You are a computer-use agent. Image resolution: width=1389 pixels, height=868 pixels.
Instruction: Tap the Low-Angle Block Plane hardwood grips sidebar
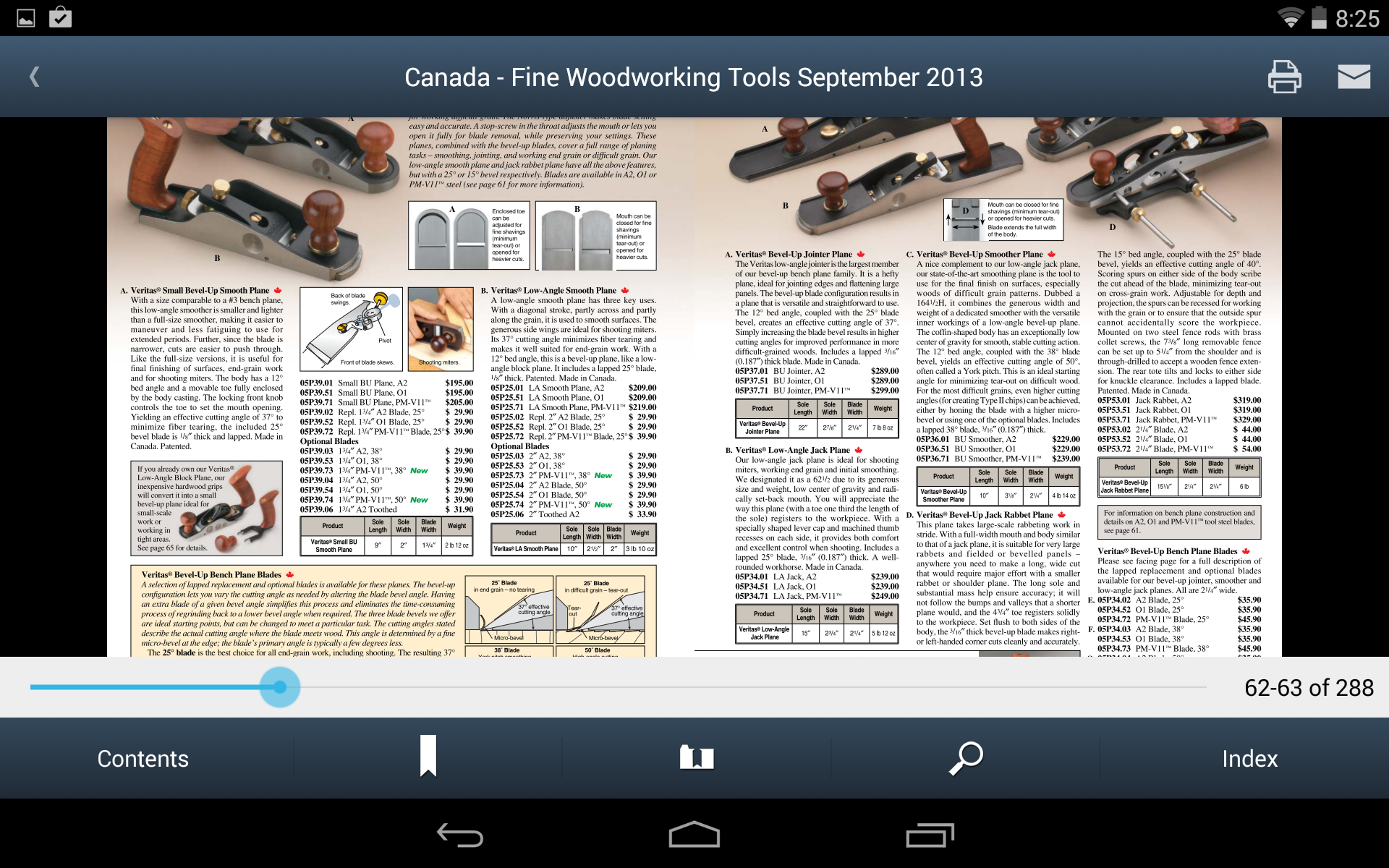206,509
